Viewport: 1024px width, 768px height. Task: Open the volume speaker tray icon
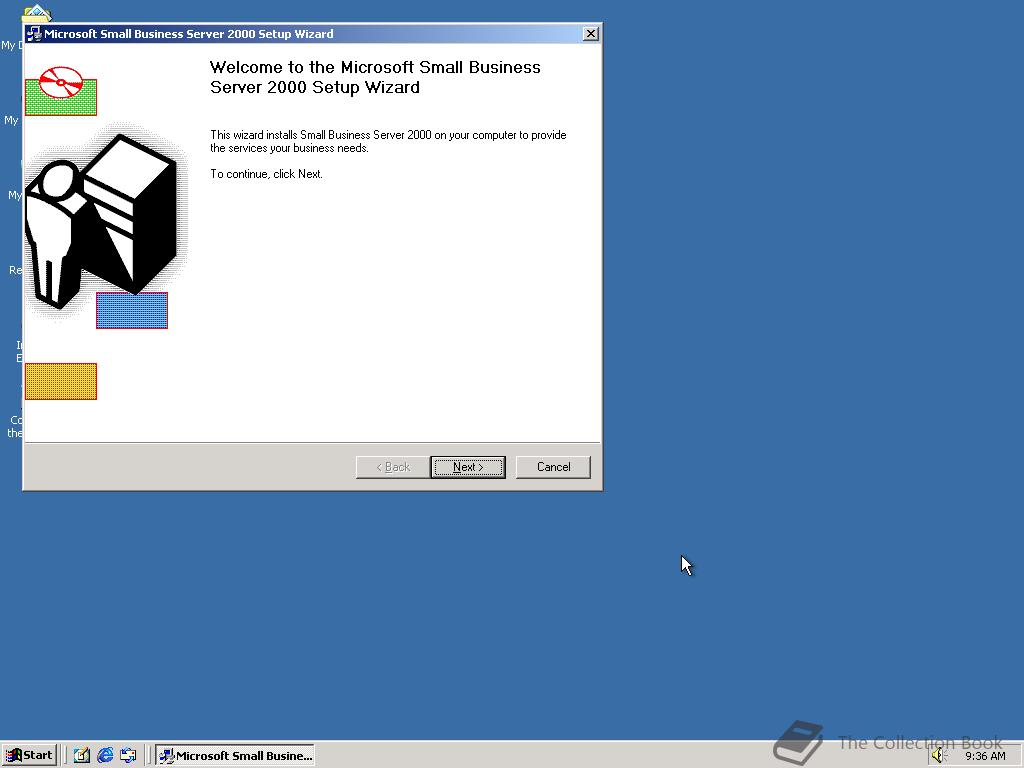pos(939,756)
